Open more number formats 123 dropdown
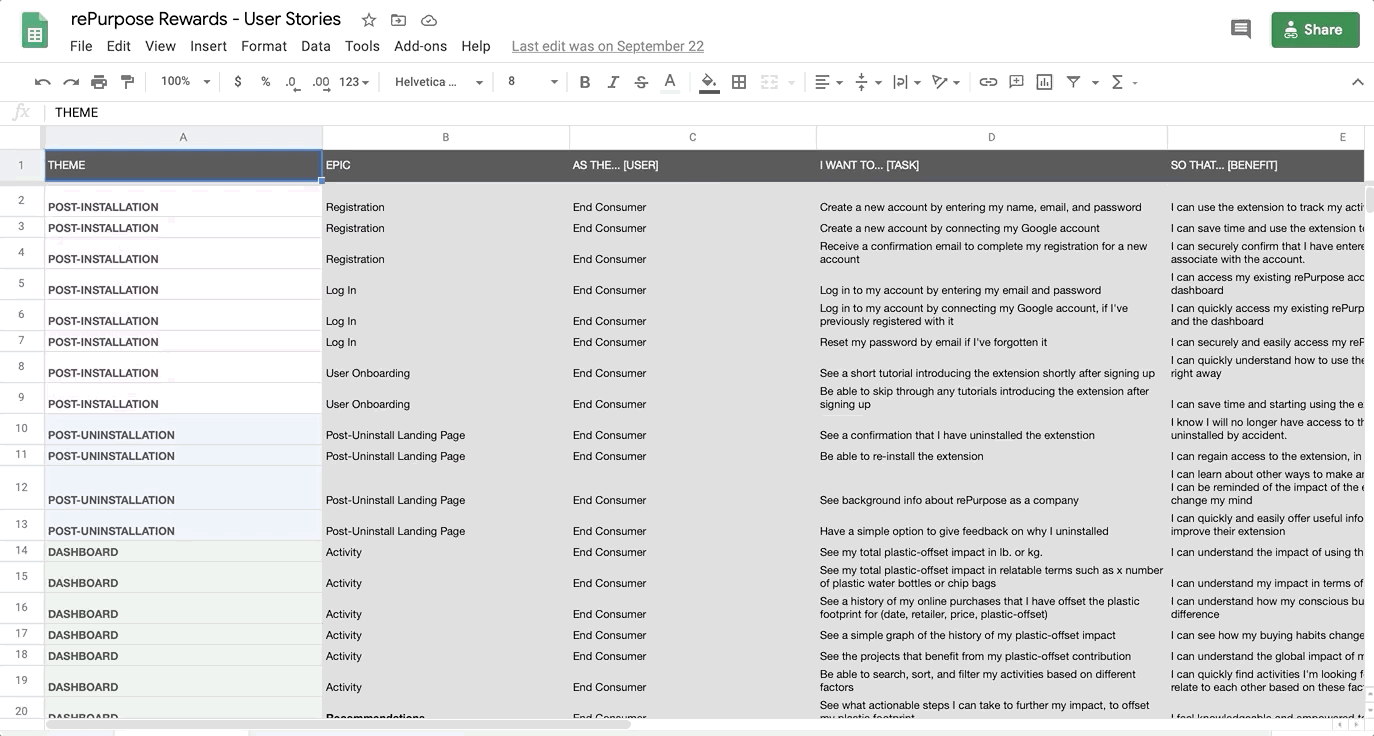1374x736 pixels. (x=354, y=82)
